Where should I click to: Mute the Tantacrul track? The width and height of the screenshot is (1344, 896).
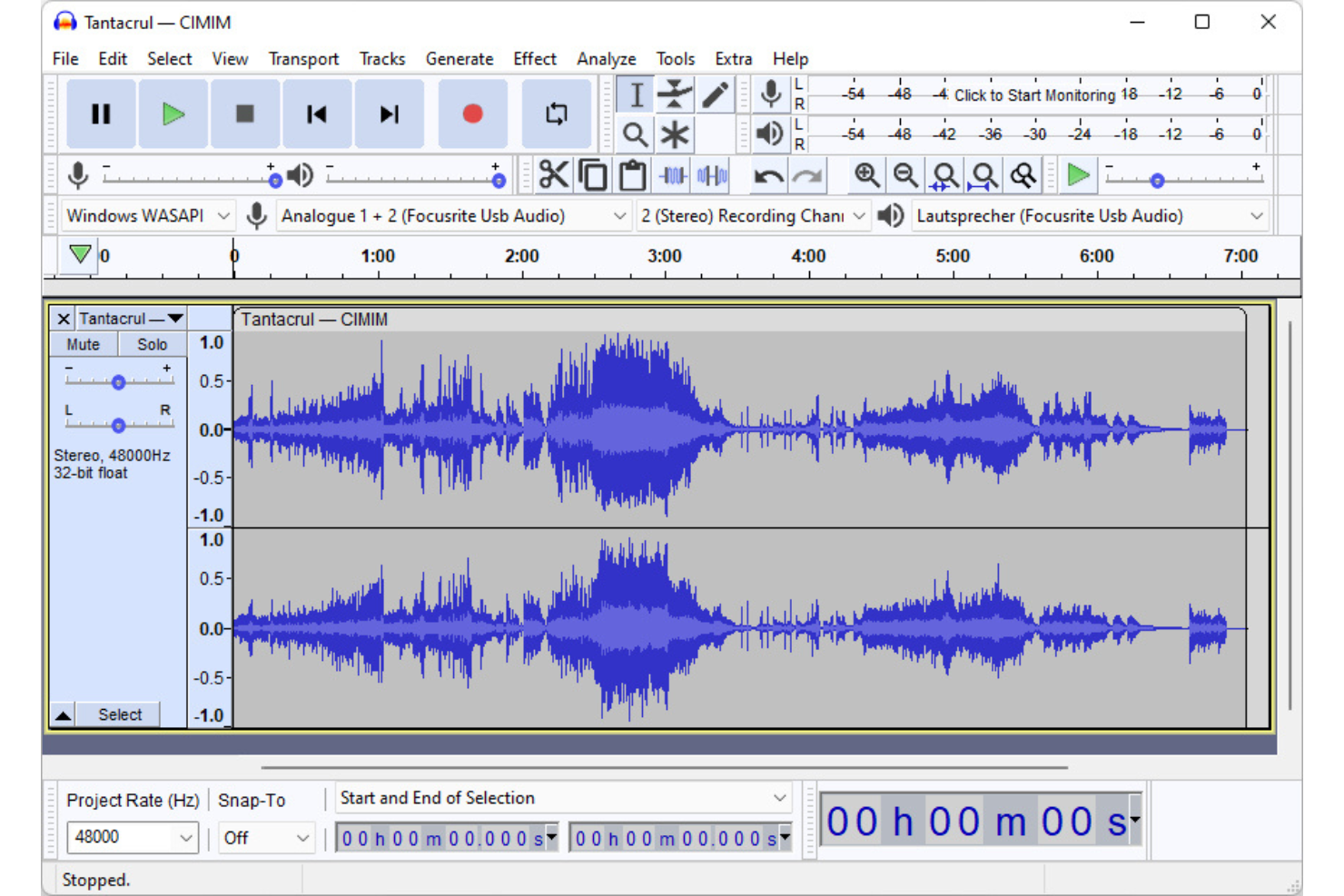tap(84, 345)
